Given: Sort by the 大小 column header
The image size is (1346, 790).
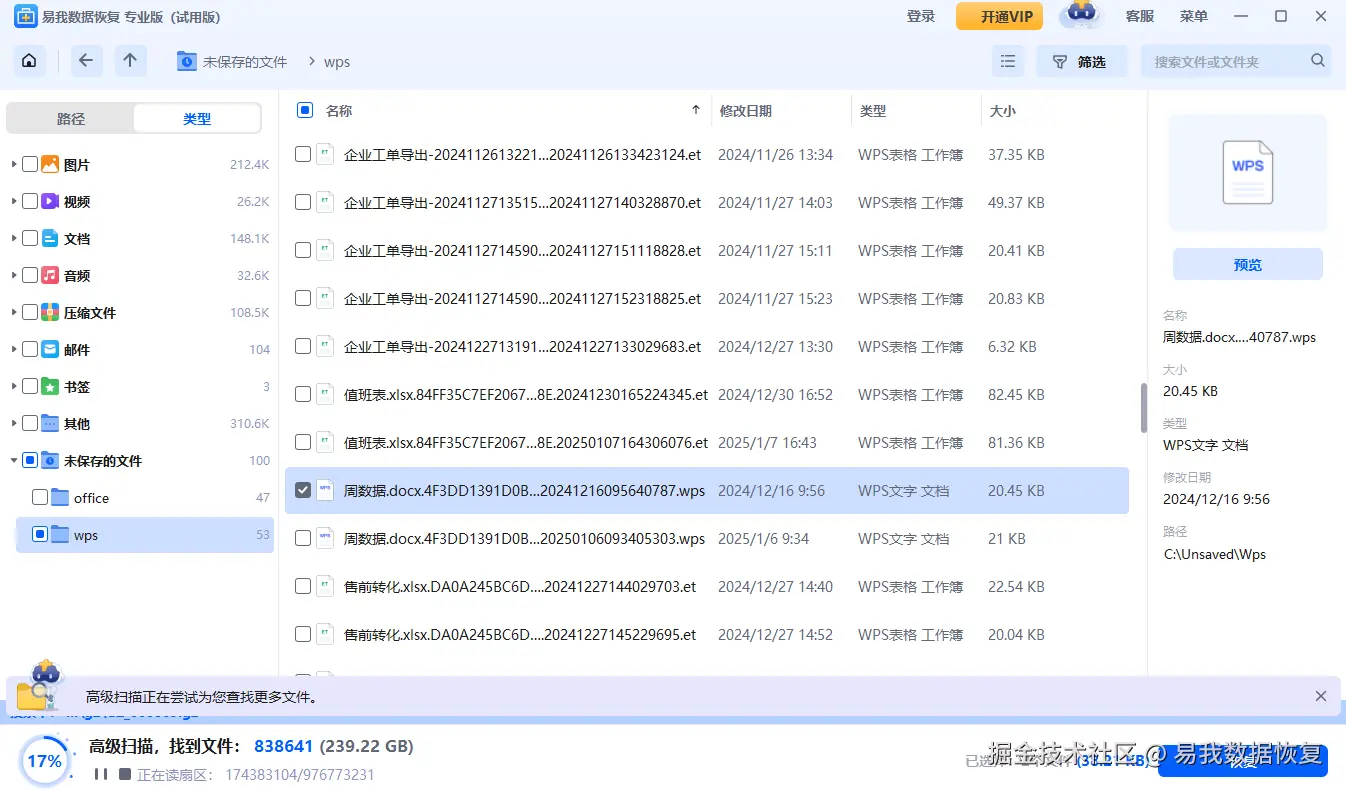Looking at the screenshot, I should pyautogui.click(x=1003, y=111).
